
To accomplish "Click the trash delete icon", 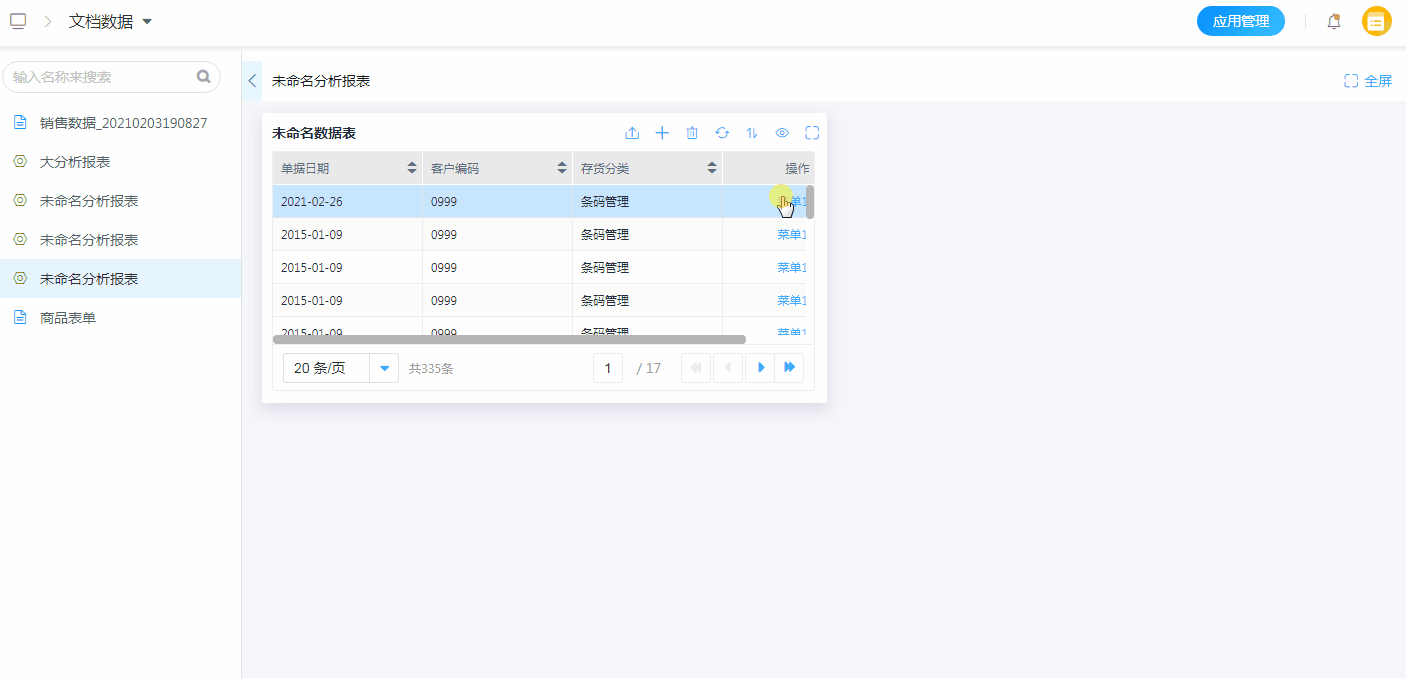I will pyautogui.click(x=692, y=133).
